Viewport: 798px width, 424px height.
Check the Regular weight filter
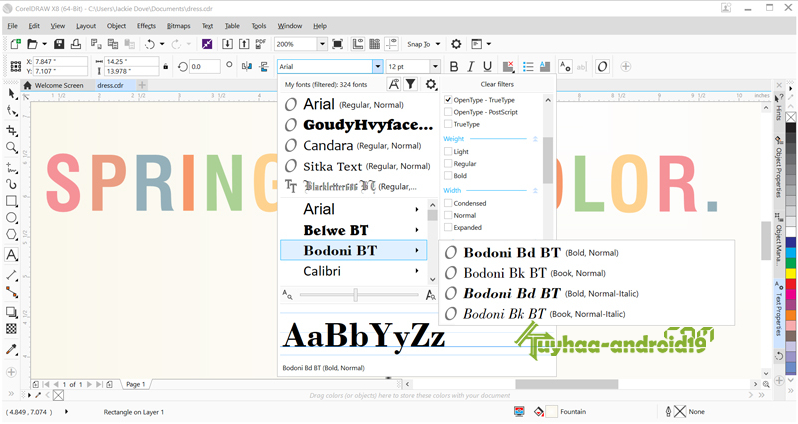[x=448, y=164]
